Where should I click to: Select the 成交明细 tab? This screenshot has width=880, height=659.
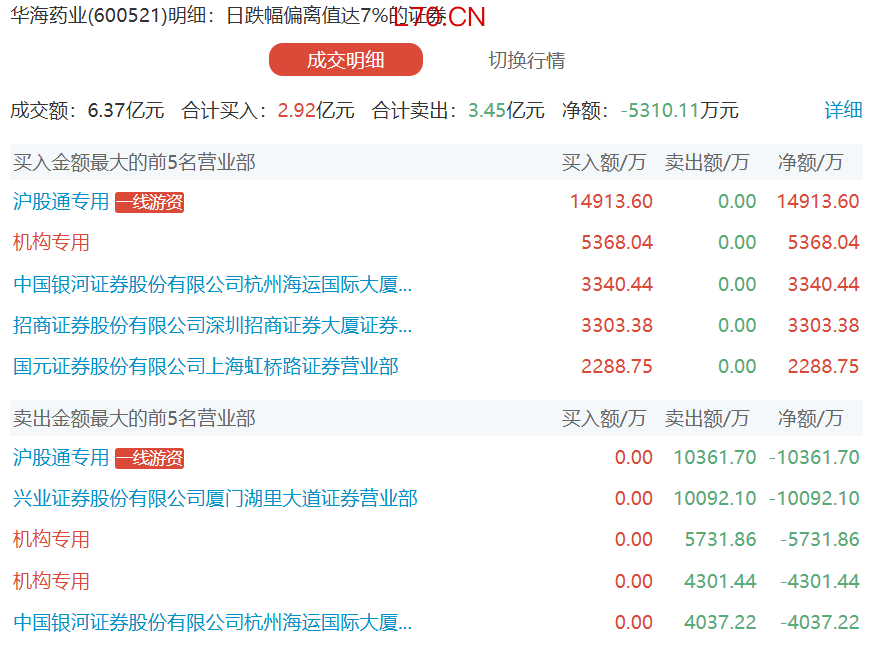[x=345, y=60]
